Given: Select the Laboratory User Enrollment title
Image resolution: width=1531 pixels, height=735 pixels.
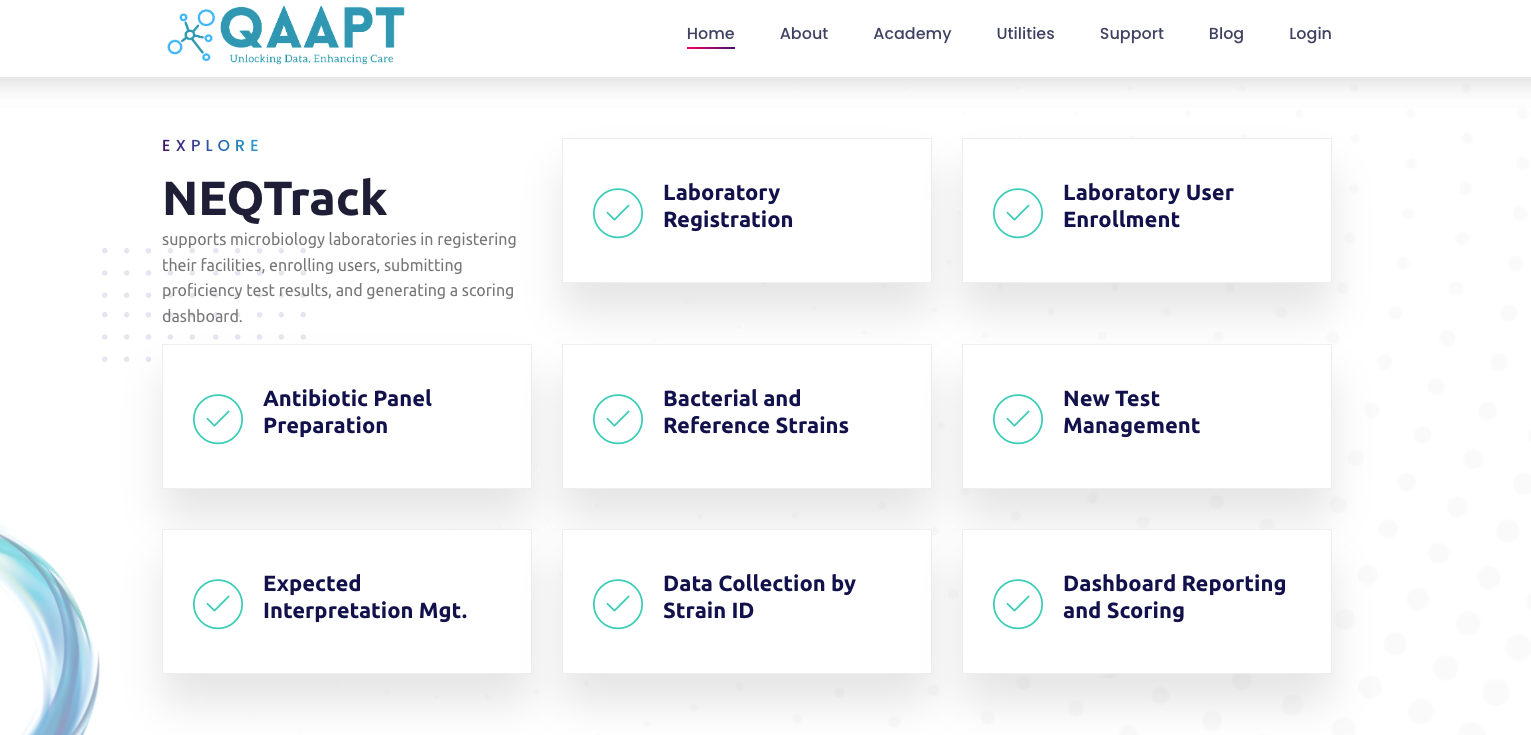Looking at the screenshot, I should 1148,206.
